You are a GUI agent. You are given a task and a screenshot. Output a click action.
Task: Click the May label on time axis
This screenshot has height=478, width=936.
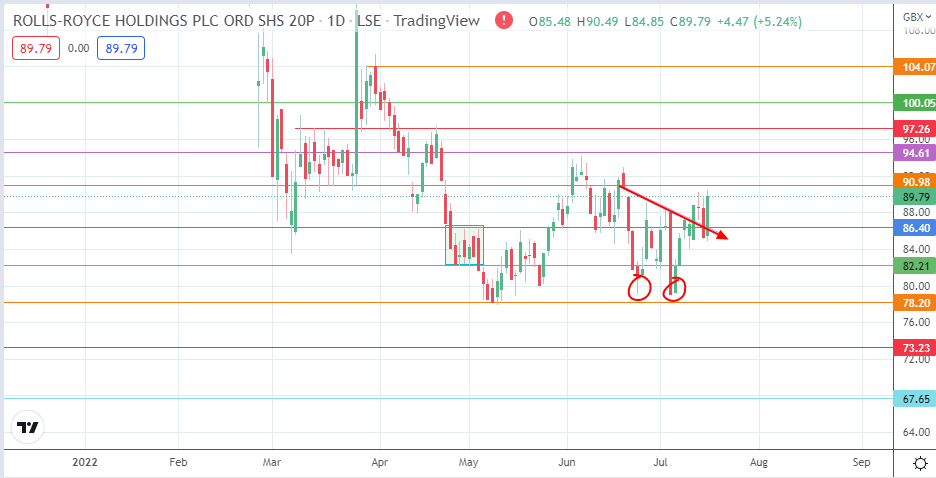(469, 462)
